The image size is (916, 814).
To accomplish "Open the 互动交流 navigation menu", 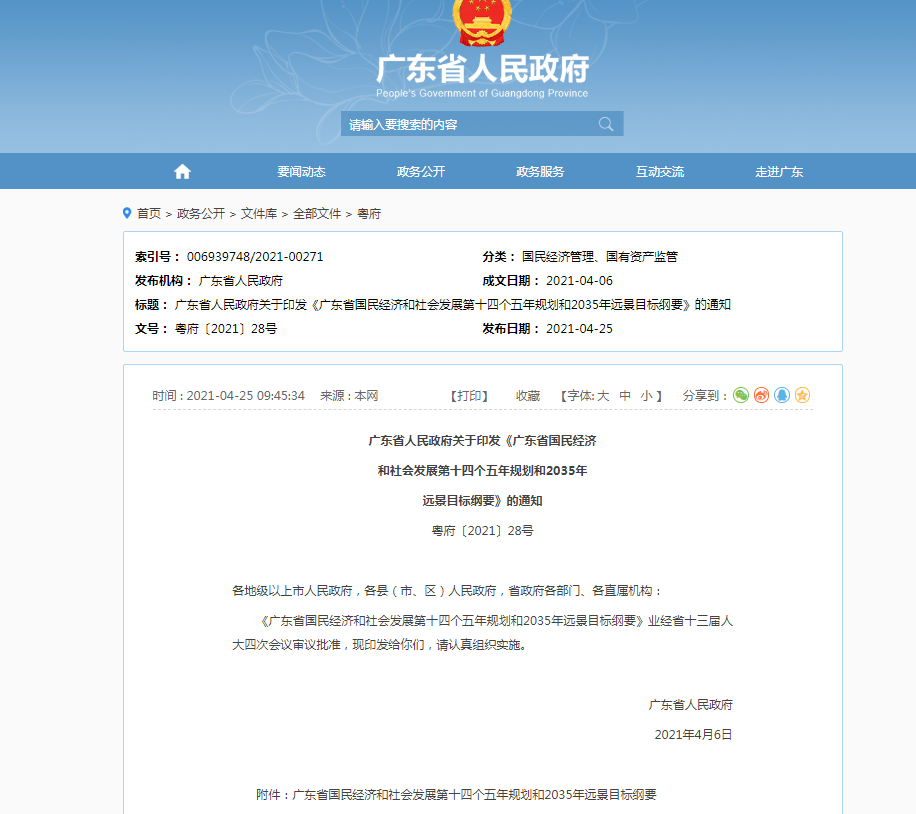I will (x=659, y=170).
